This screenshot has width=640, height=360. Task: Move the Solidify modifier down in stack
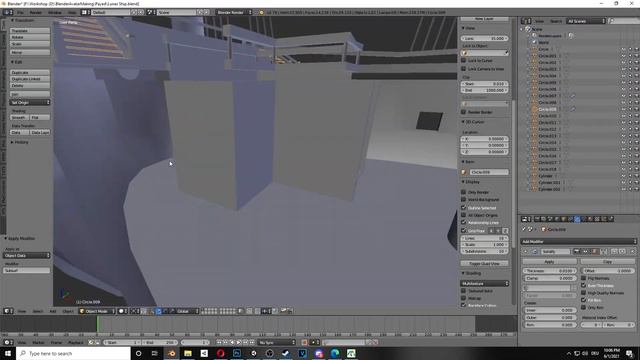pos(623,251)
